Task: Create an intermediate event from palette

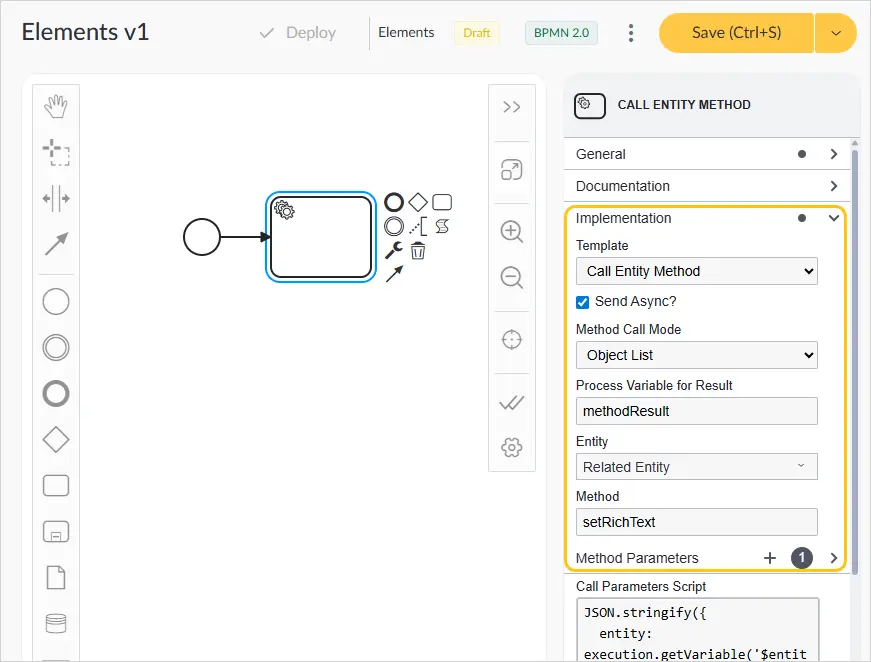Action: coord(56,348)
